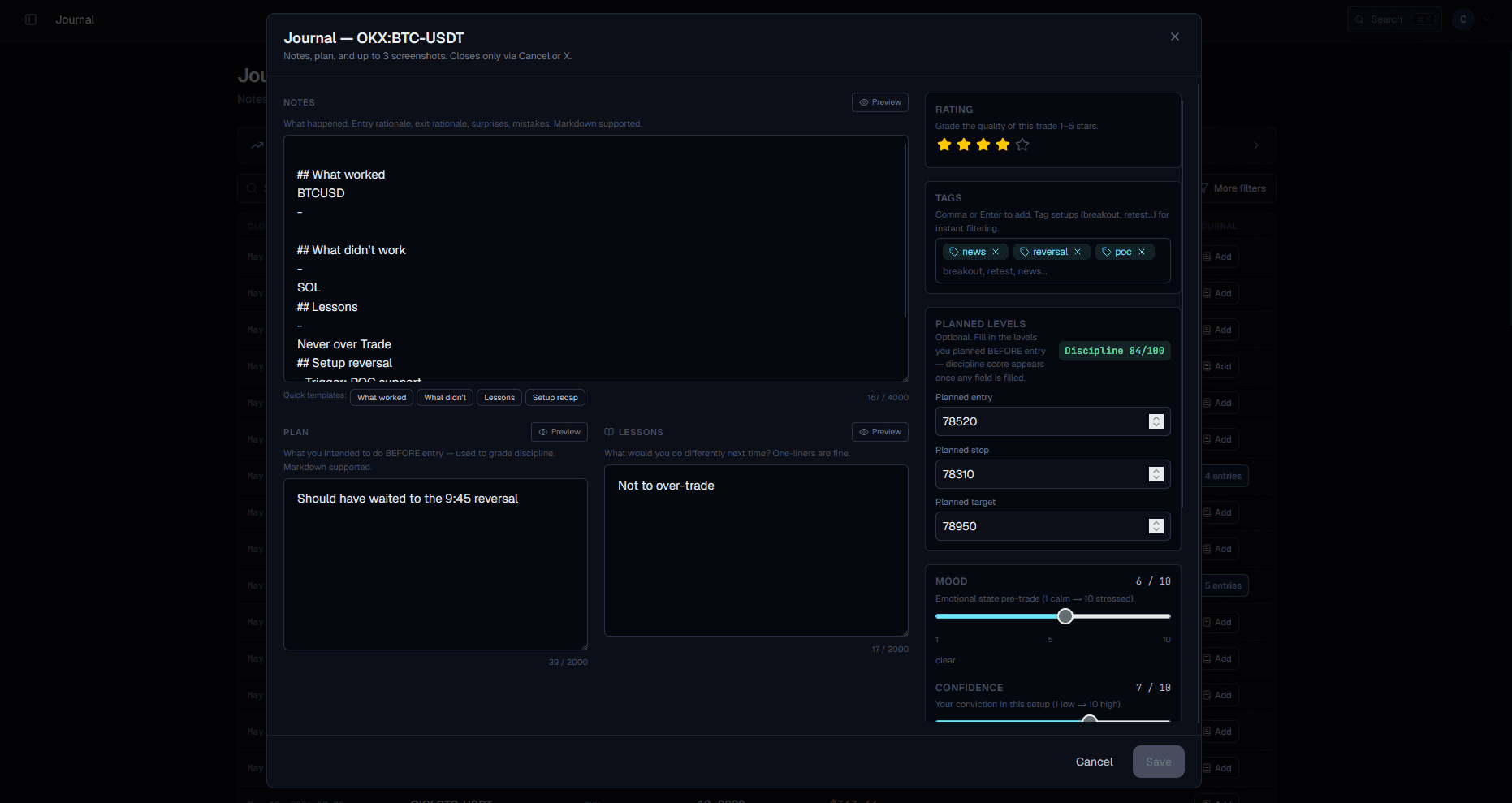The image size is (1512, 803).
Task: Click the Lessons book icon
Action: [609, 432]
